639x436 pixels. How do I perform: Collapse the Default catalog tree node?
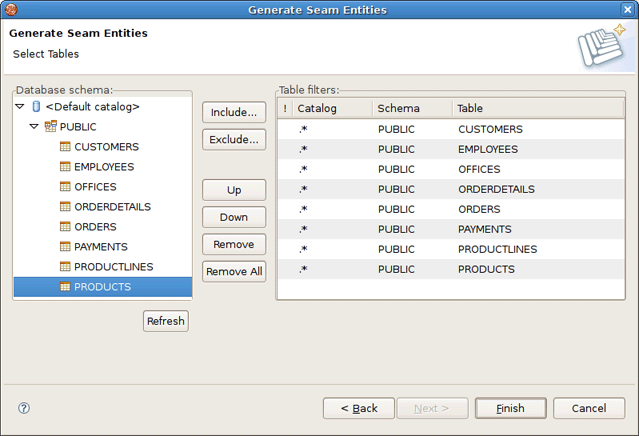click(x=20, y=107)
